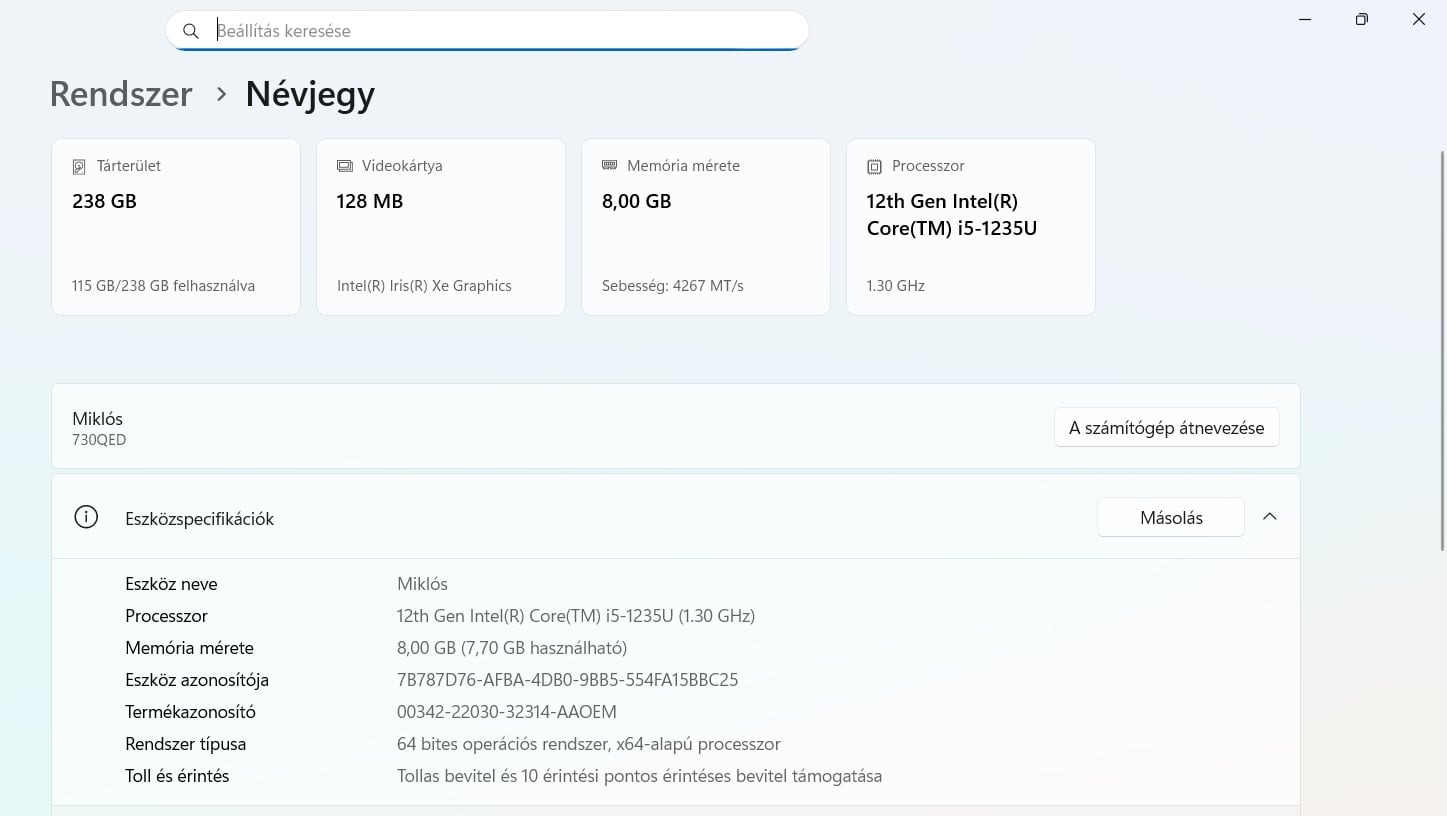Copy device specs with Másolás button
The height and width of the screenshot is (816, 1447).
pyautogui.click(x=1171, y=518)
